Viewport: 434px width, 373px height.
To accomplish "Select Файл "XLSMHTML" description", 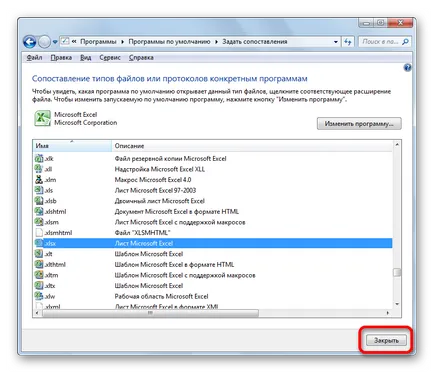I will pos(143,233).
